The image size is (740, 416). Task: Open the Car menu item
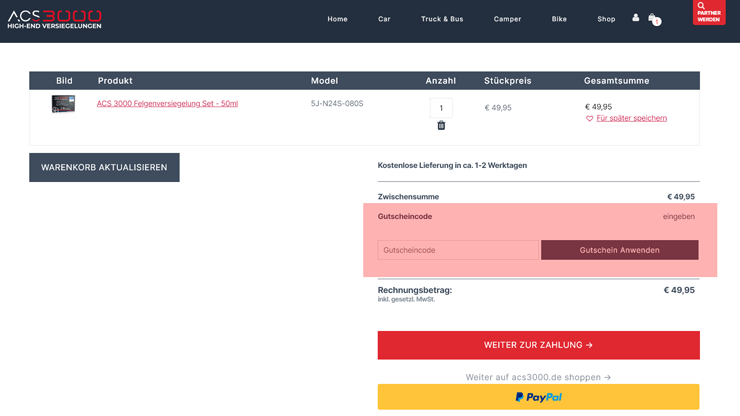(384, 19)
